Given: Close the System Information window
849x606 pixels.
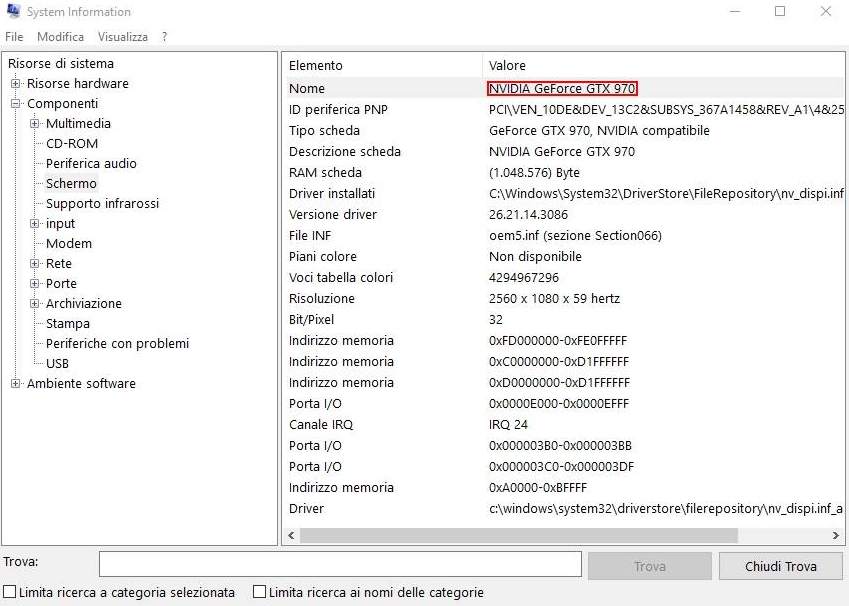Looking at the screenshot, I should (x=825, y=11).
